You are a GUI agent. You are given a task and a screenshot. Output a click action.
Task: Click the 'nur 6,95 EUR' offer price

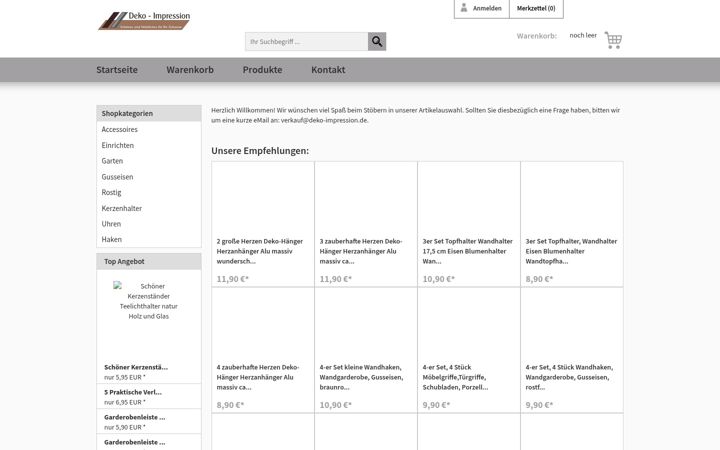click(124, 402)
